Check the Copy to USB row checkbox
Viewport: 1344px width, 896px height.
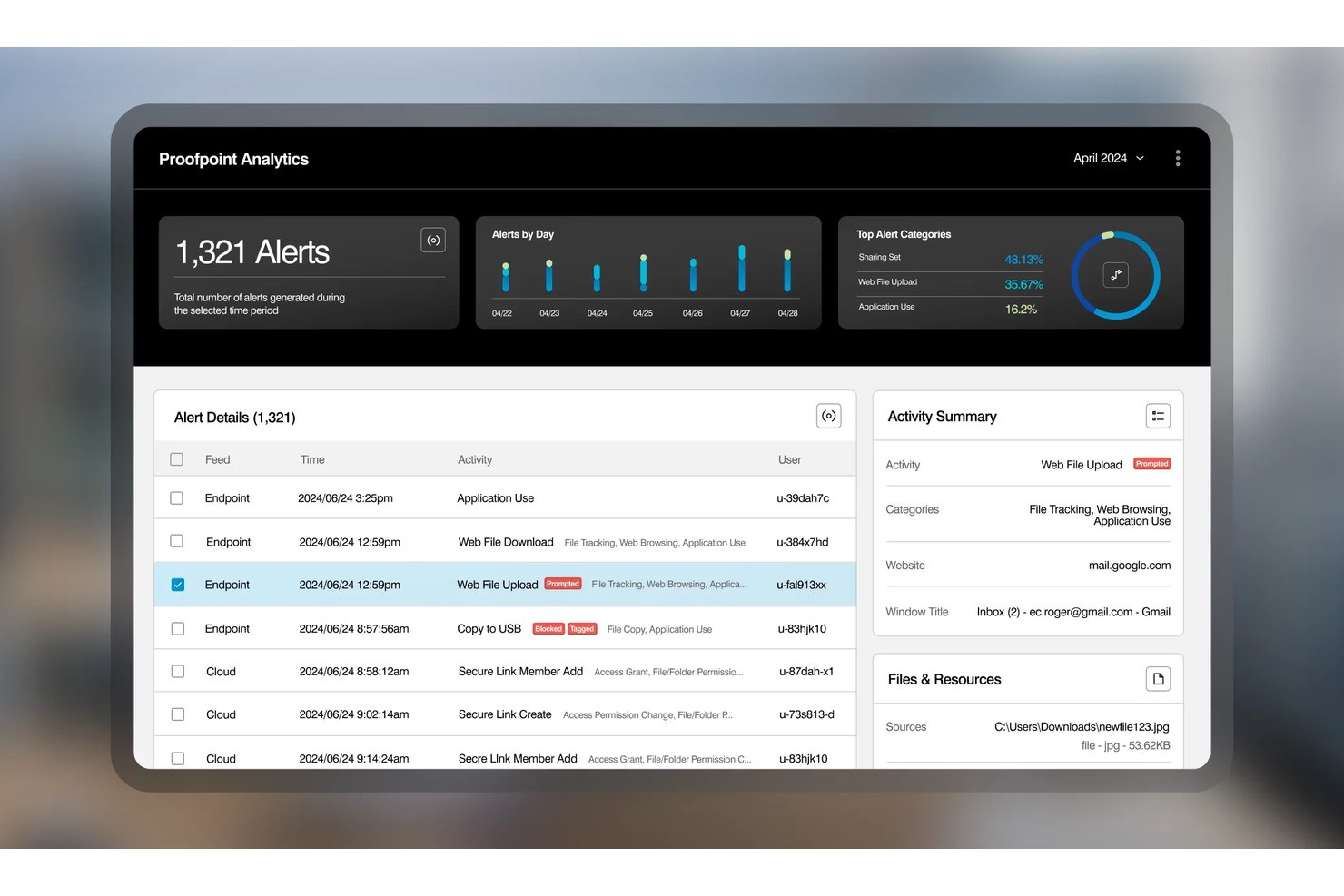(x=178, y=628)
